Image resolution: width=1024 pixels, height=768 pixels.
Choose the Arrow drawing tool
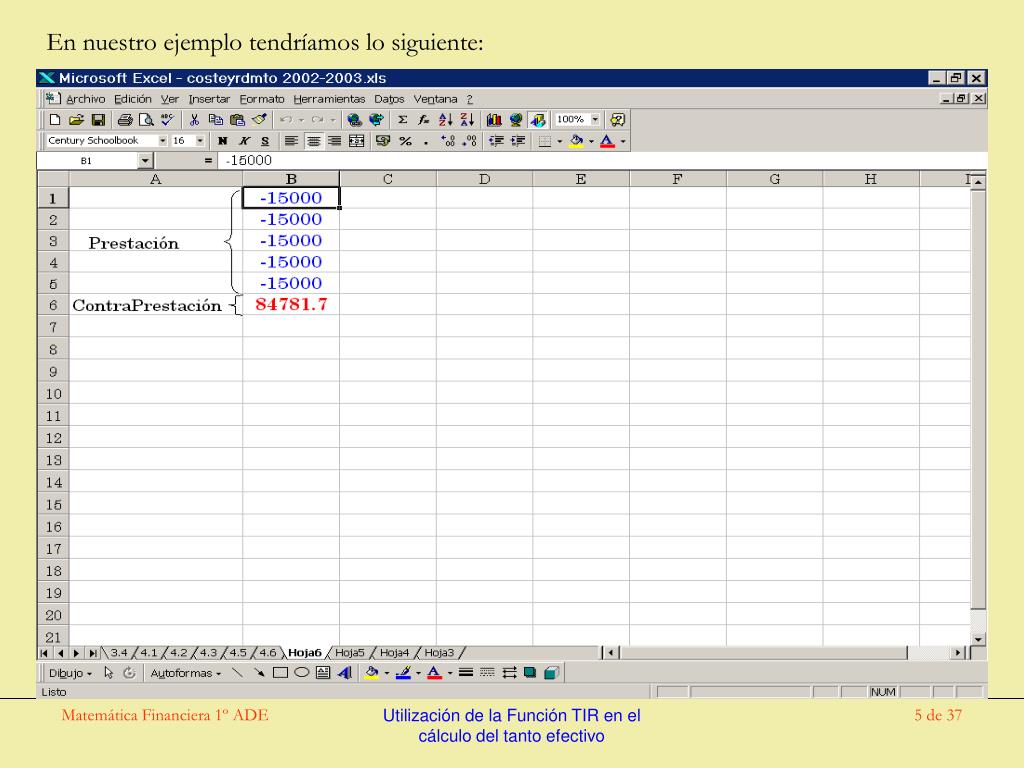click(259, 673)
